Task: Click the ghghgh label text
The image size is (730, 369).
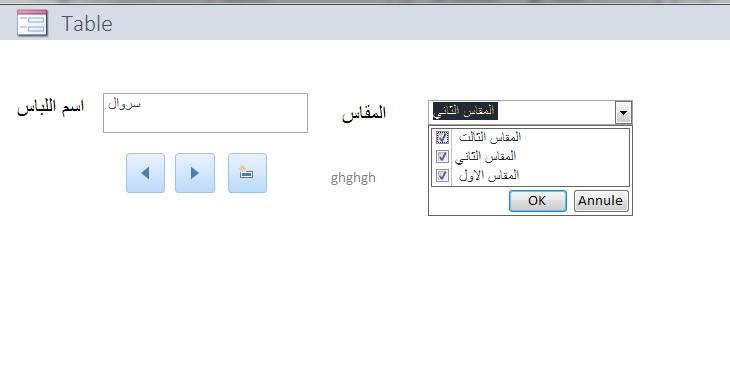Action: [x=353, y=178]
